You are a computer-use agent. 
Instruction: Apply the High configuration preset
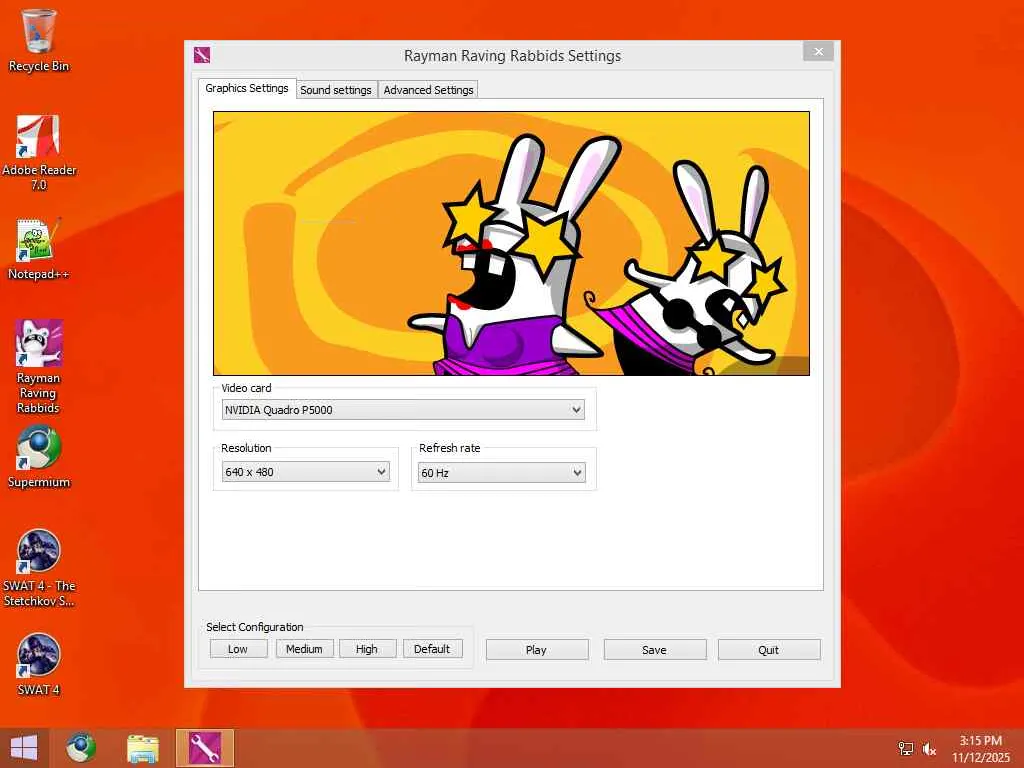[x=367, y=649]
